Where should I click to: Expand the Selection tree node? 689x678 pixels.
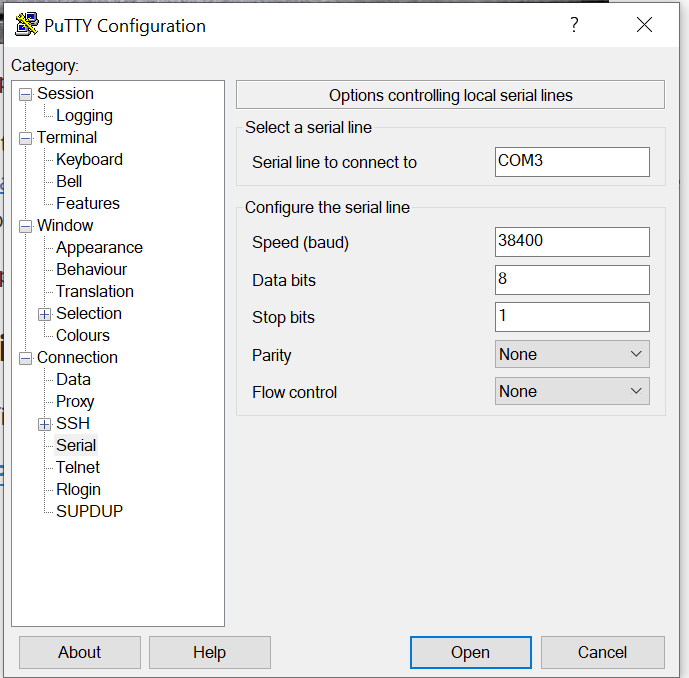[x=44, y=315]
